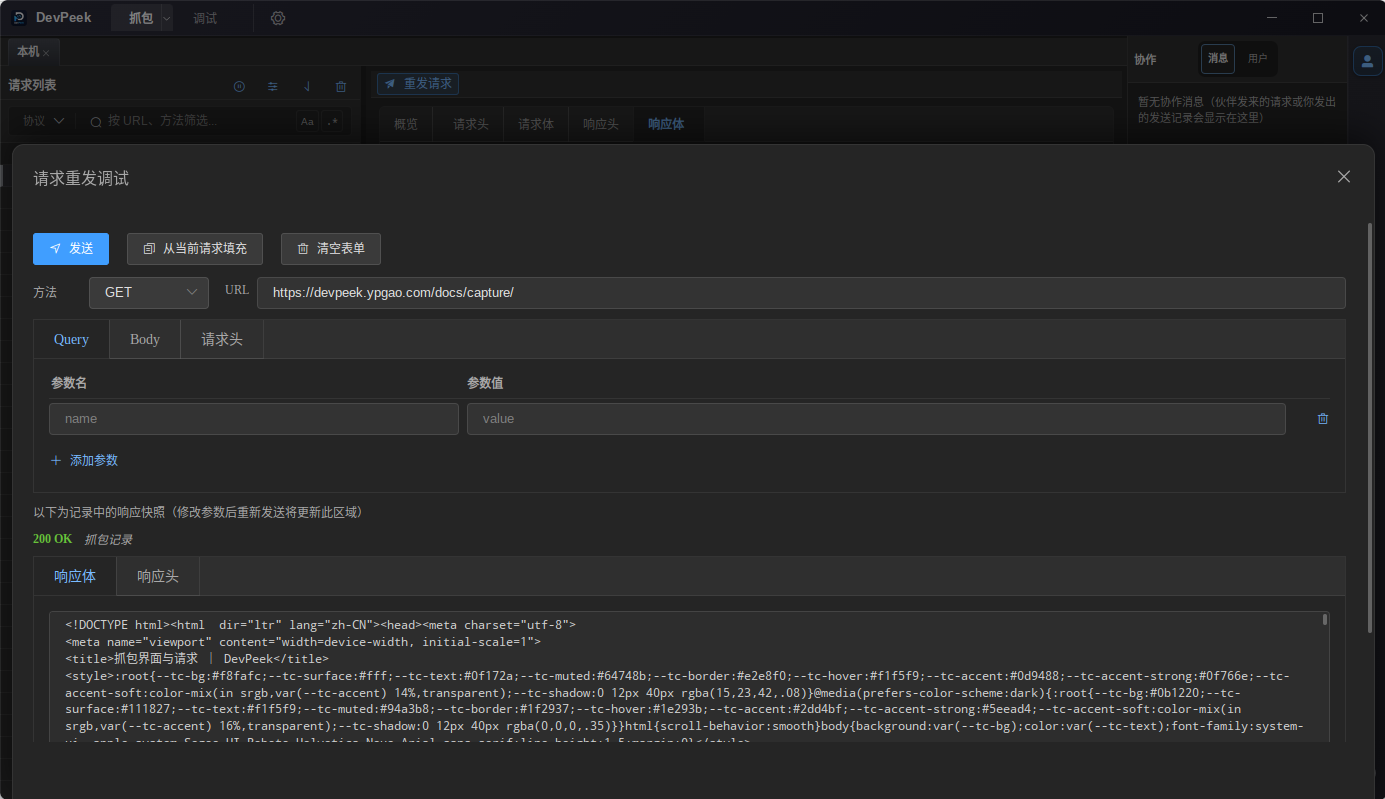Select the Query tab
The height and width of the screenshot is (799, 1385).
[71, 339]
